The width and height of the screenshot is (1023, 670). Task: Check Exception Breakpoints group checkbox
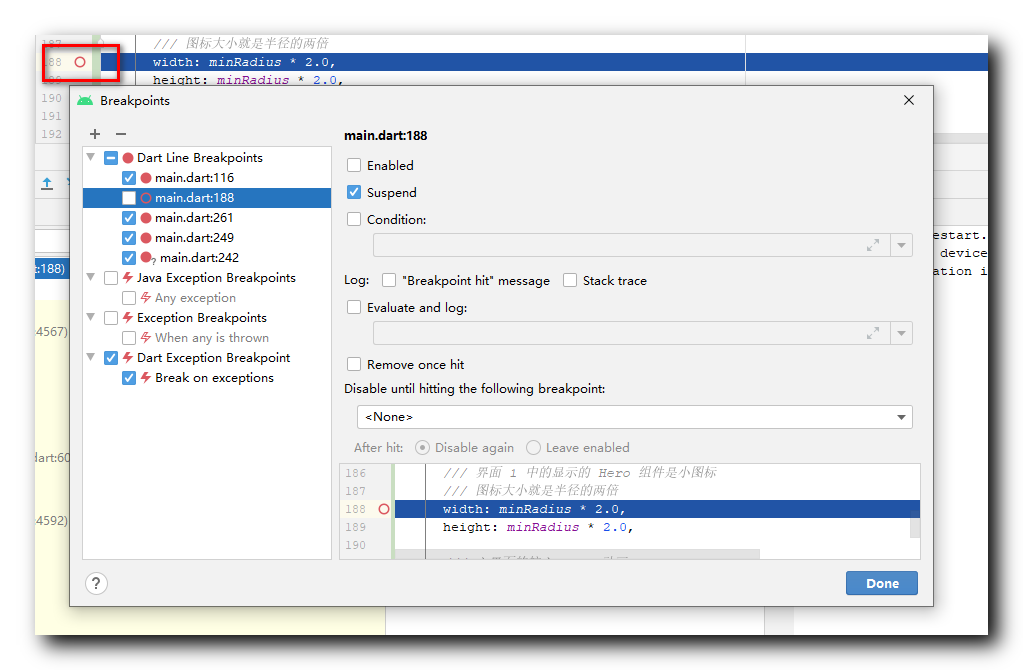point(111,318)
